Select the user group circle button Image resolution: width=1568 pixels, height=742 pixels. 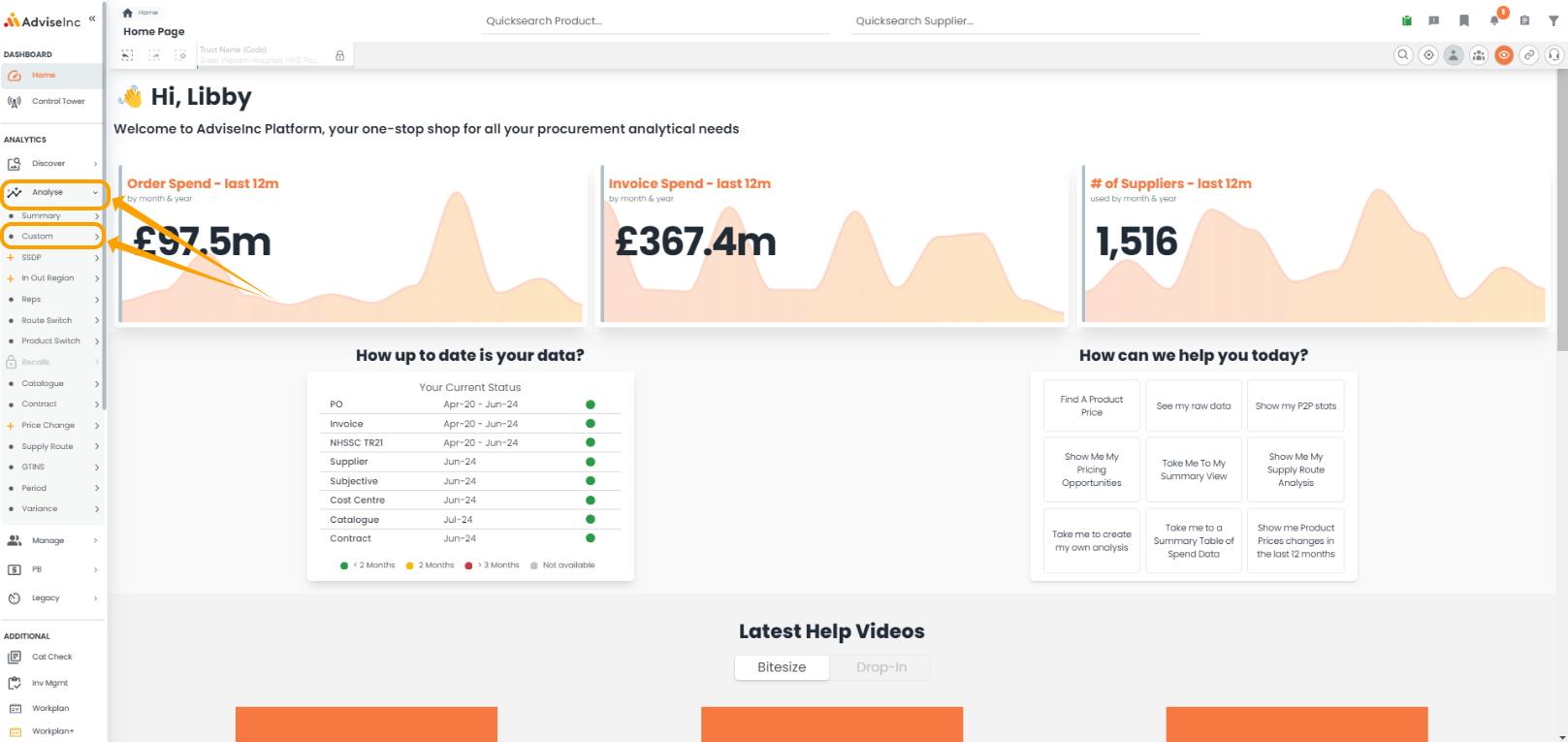point(1479,55)
